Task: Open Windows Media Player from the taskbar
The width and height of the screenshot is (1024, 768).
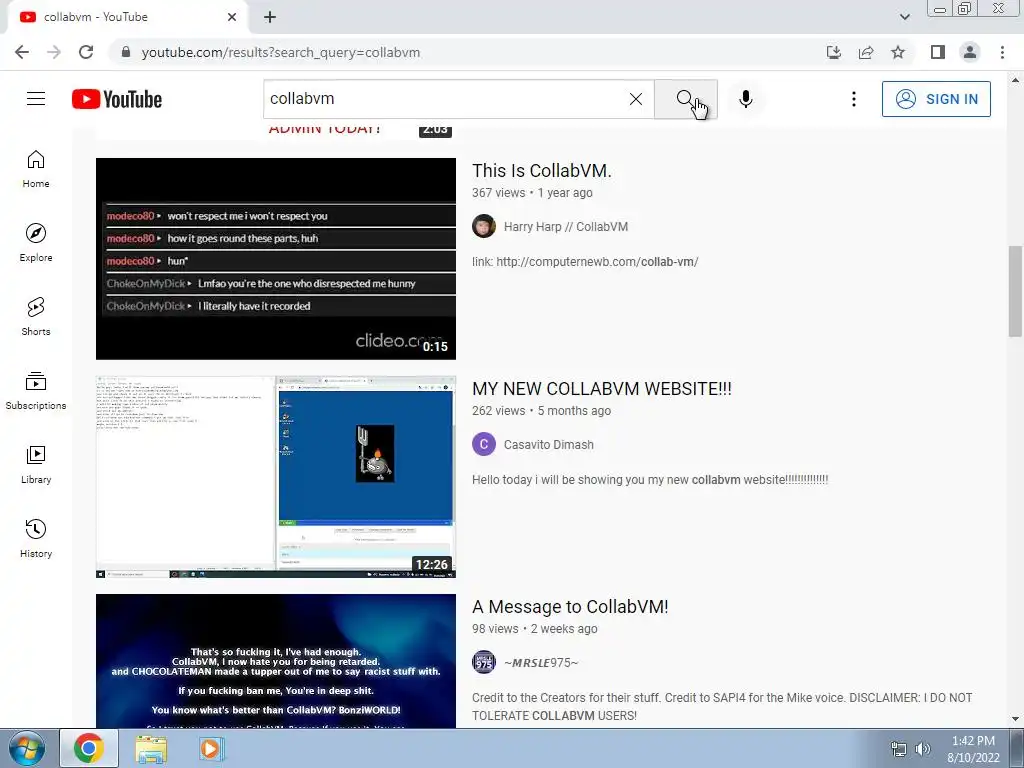Action: 210,748
